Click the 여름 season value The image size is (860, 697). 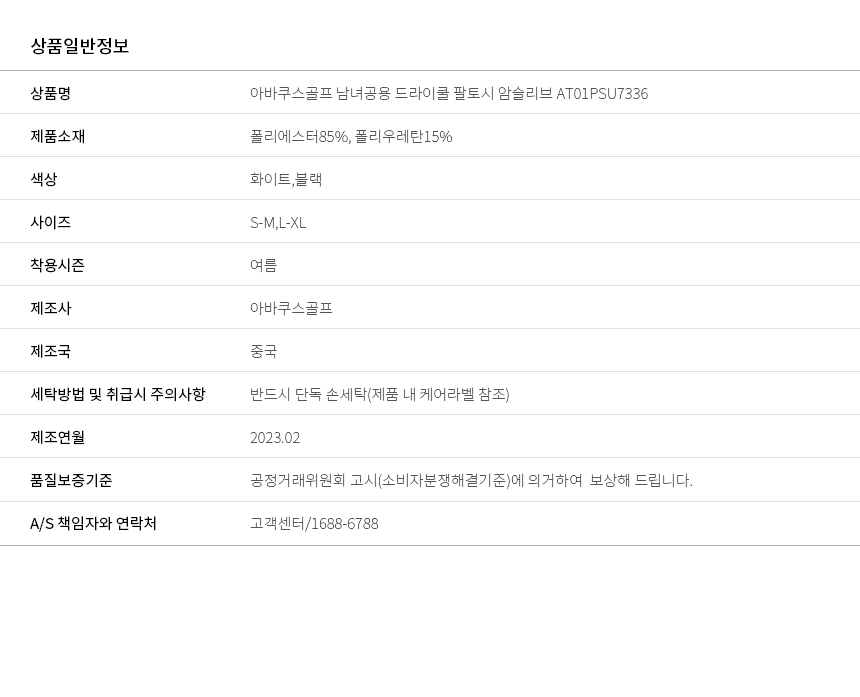tap(263, 265)
